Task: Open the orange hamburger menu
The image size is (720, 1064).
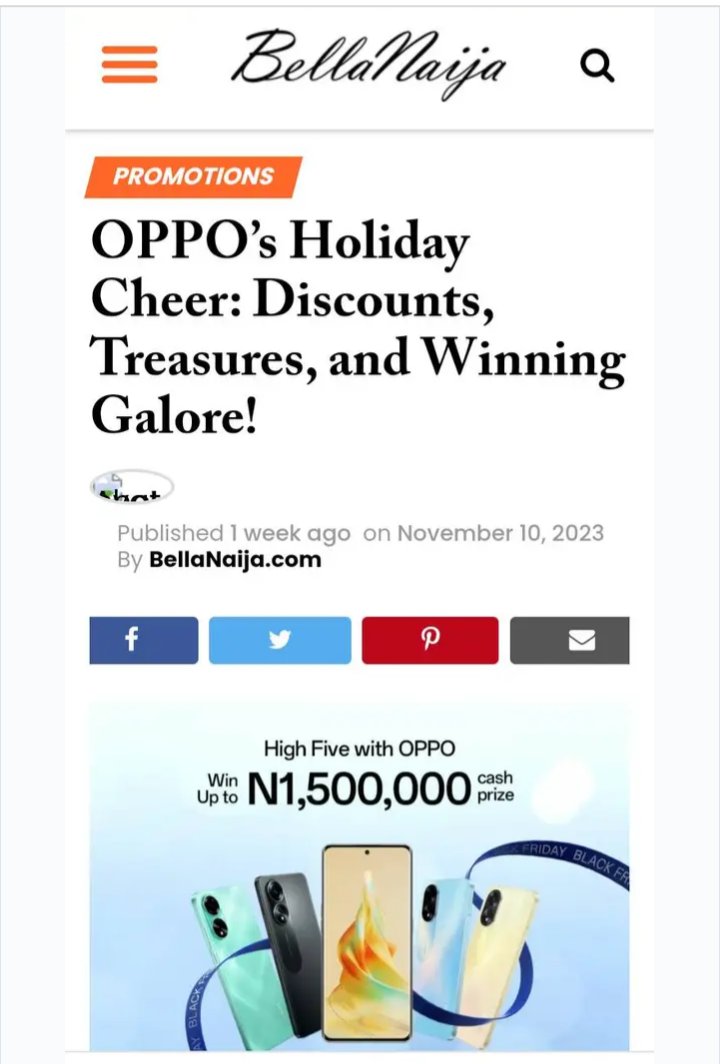Action: coord(130,64)
